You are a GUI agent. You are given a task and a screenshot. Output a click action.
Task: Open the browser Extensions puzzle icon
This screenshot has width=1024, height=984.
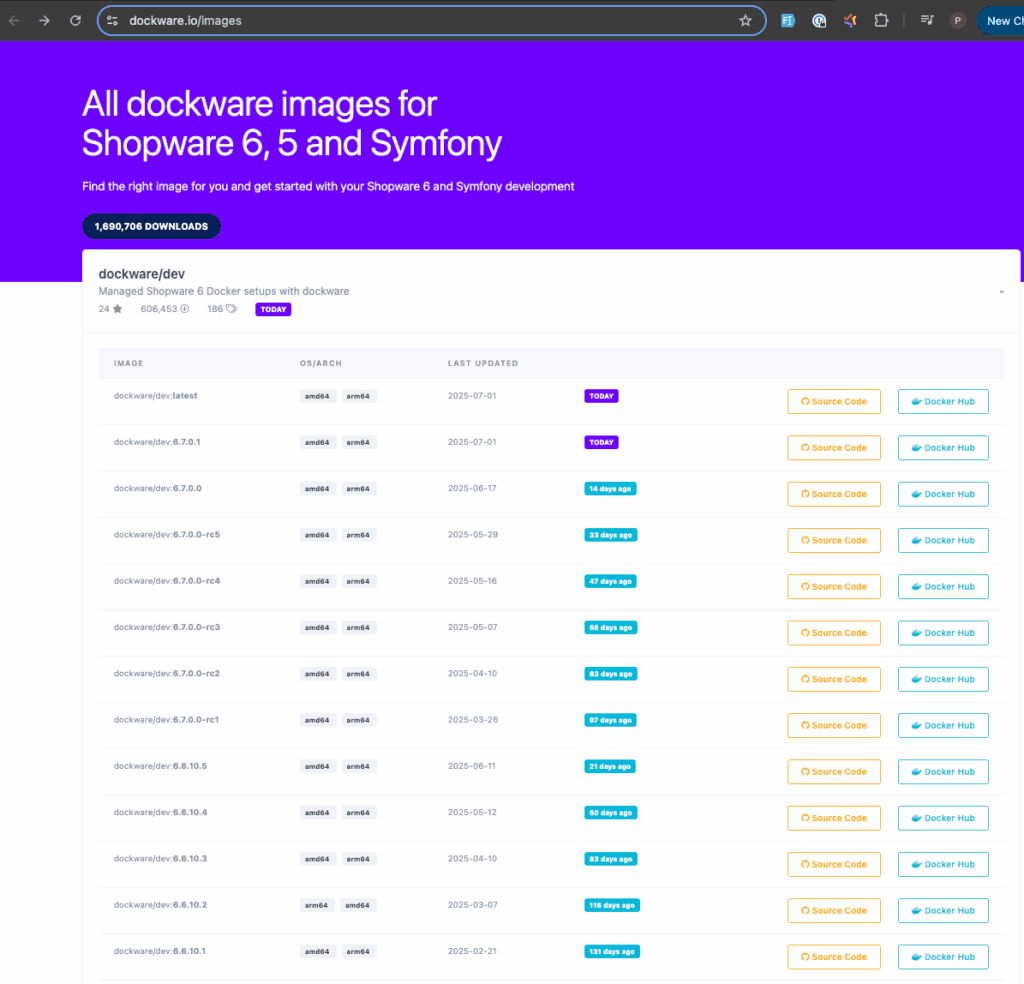pyautogui.click(x=881, y=20)
